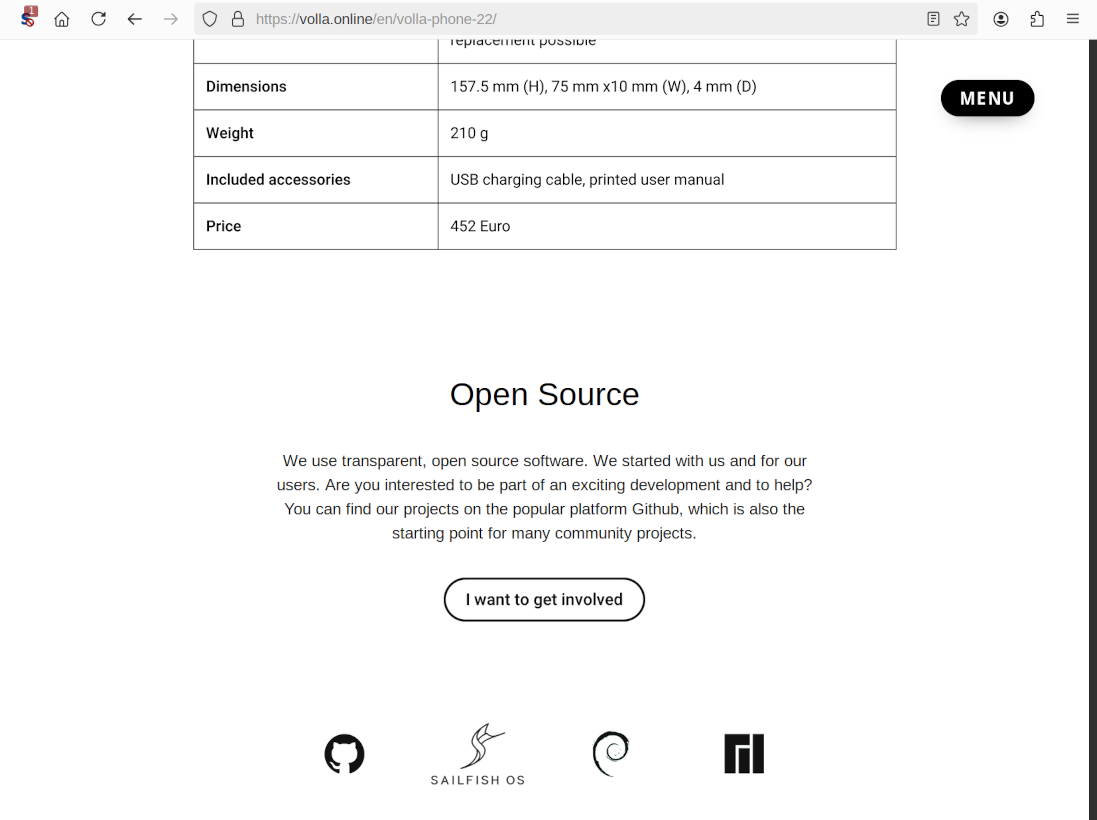The width and height of the screenshot is (1097, 820).
Task: Click the red-badged extension icon at top-left
Action: 28,17
